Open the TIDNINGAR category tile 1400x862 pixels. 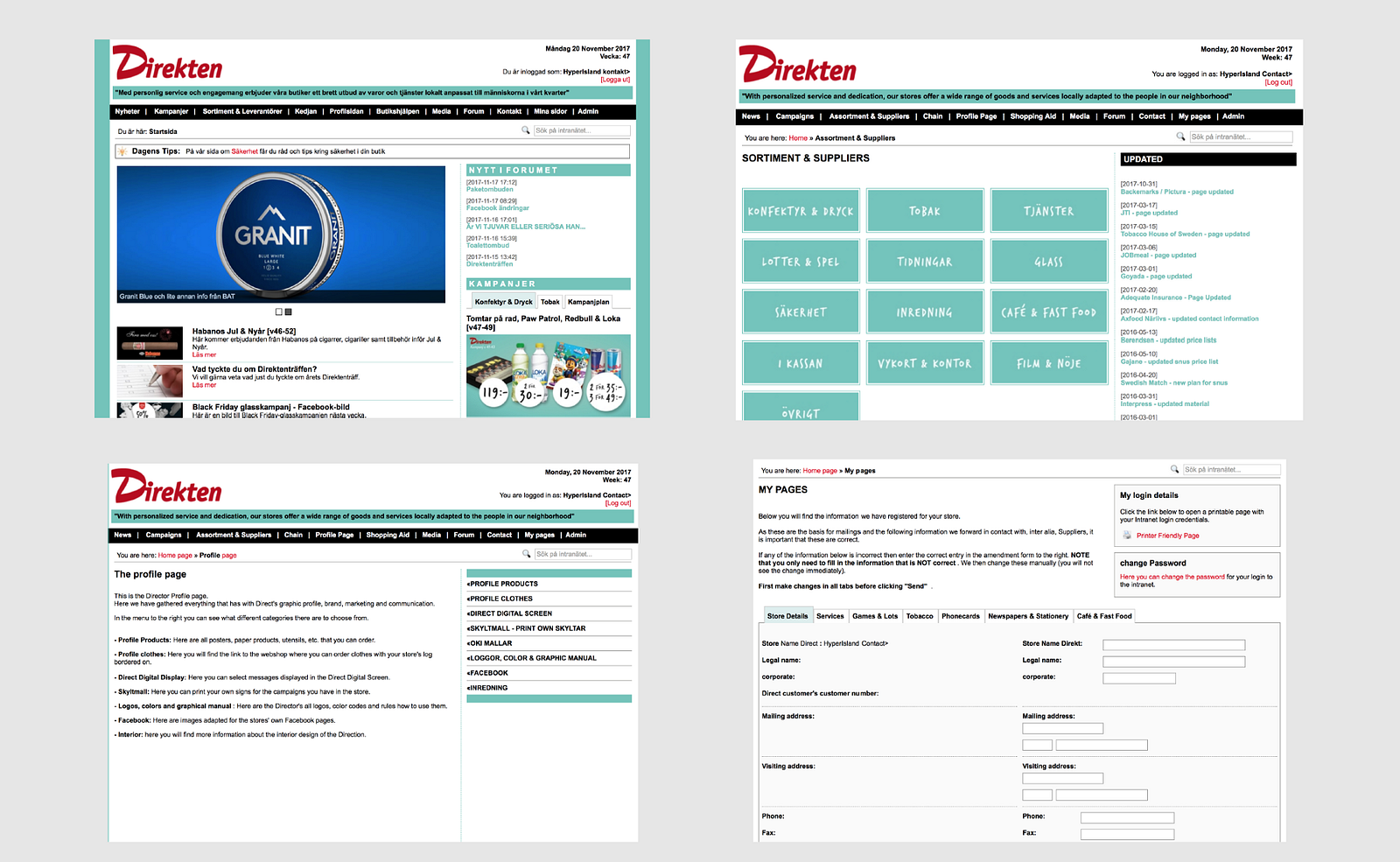tap(925, 261)
